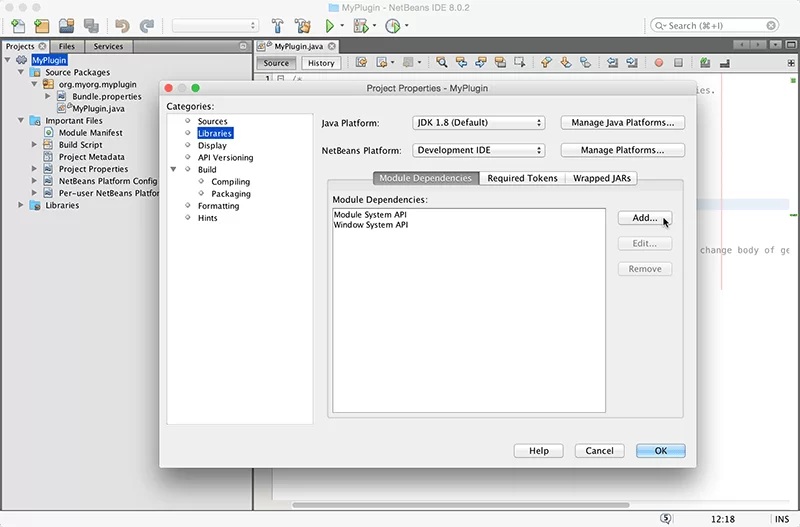
Task: Select the Sources category
Action: pyautogui.click(x=212, y=121)
